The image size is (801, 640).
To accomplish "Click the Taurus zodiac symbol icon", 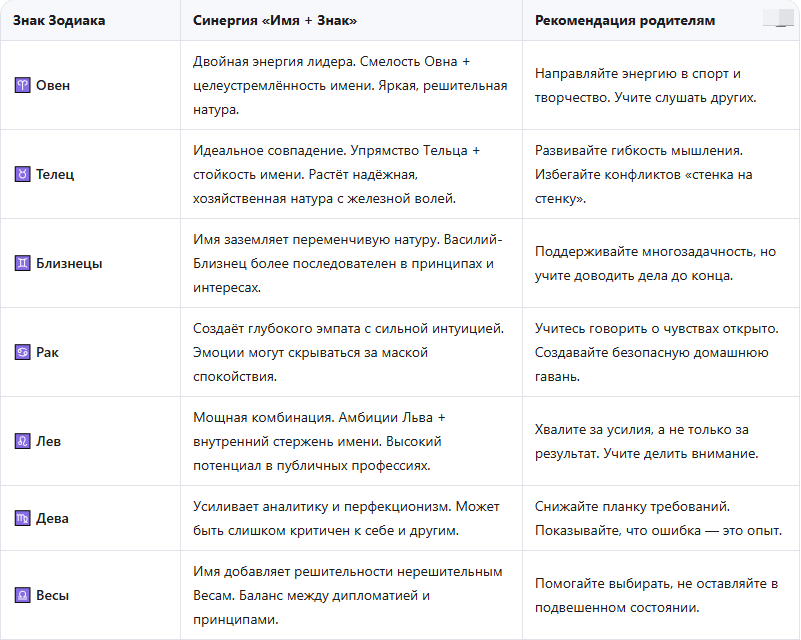I will point(22,174).
